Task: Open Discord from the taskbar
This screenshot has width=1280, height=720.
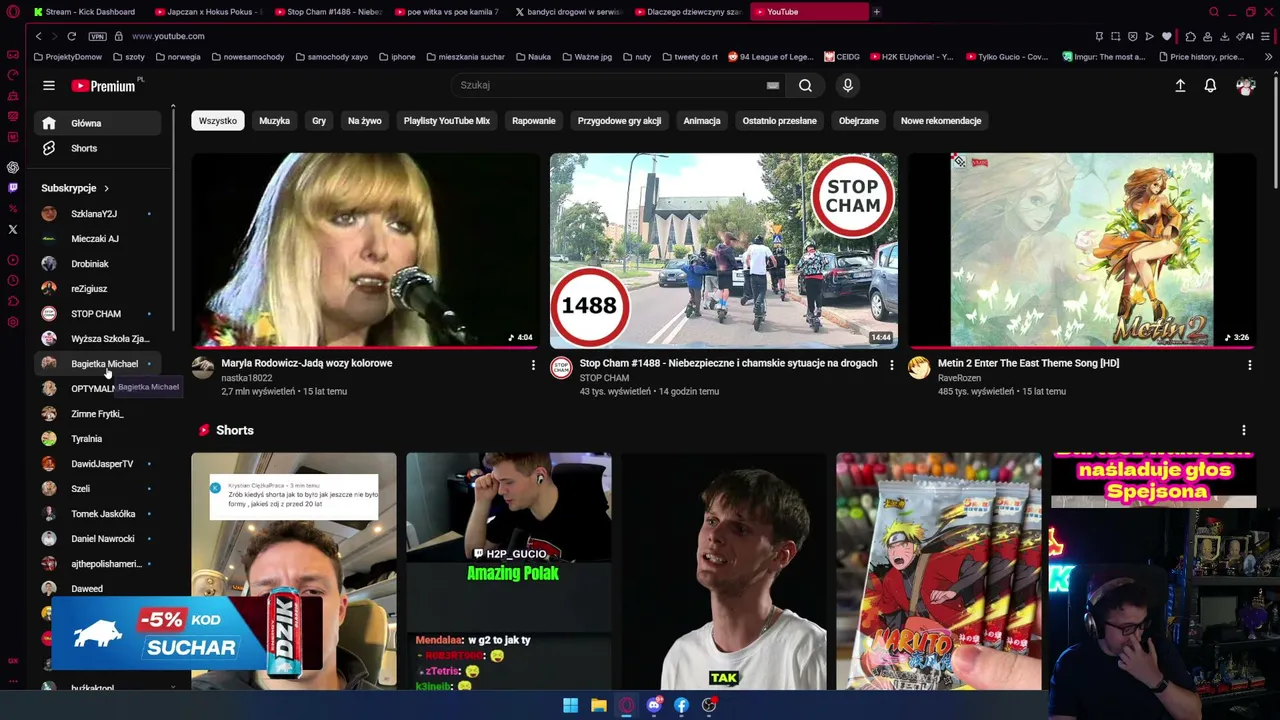Action: coord(654,705)
